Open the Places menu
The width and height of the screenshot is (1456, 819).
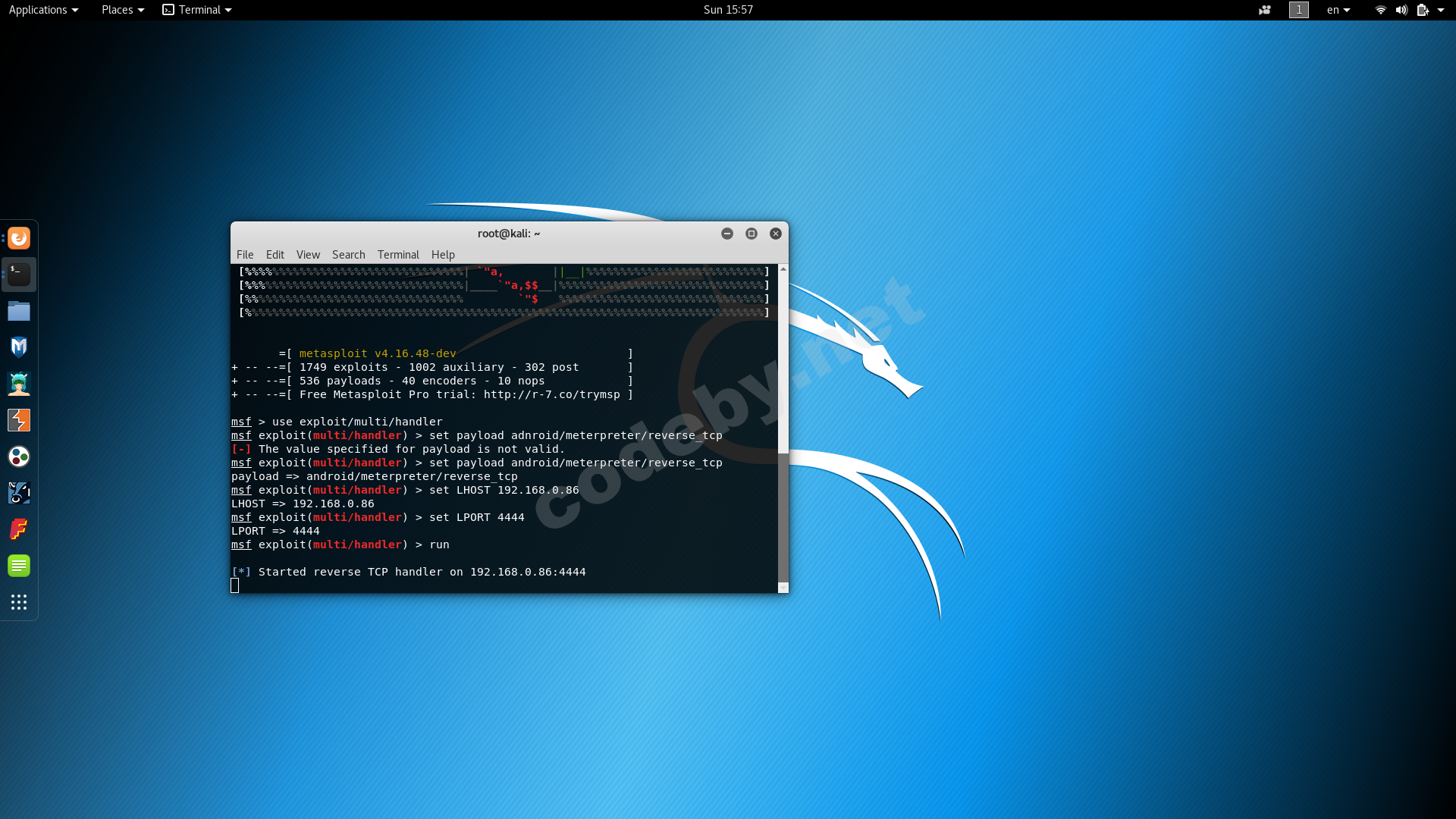tap(122, 10)
